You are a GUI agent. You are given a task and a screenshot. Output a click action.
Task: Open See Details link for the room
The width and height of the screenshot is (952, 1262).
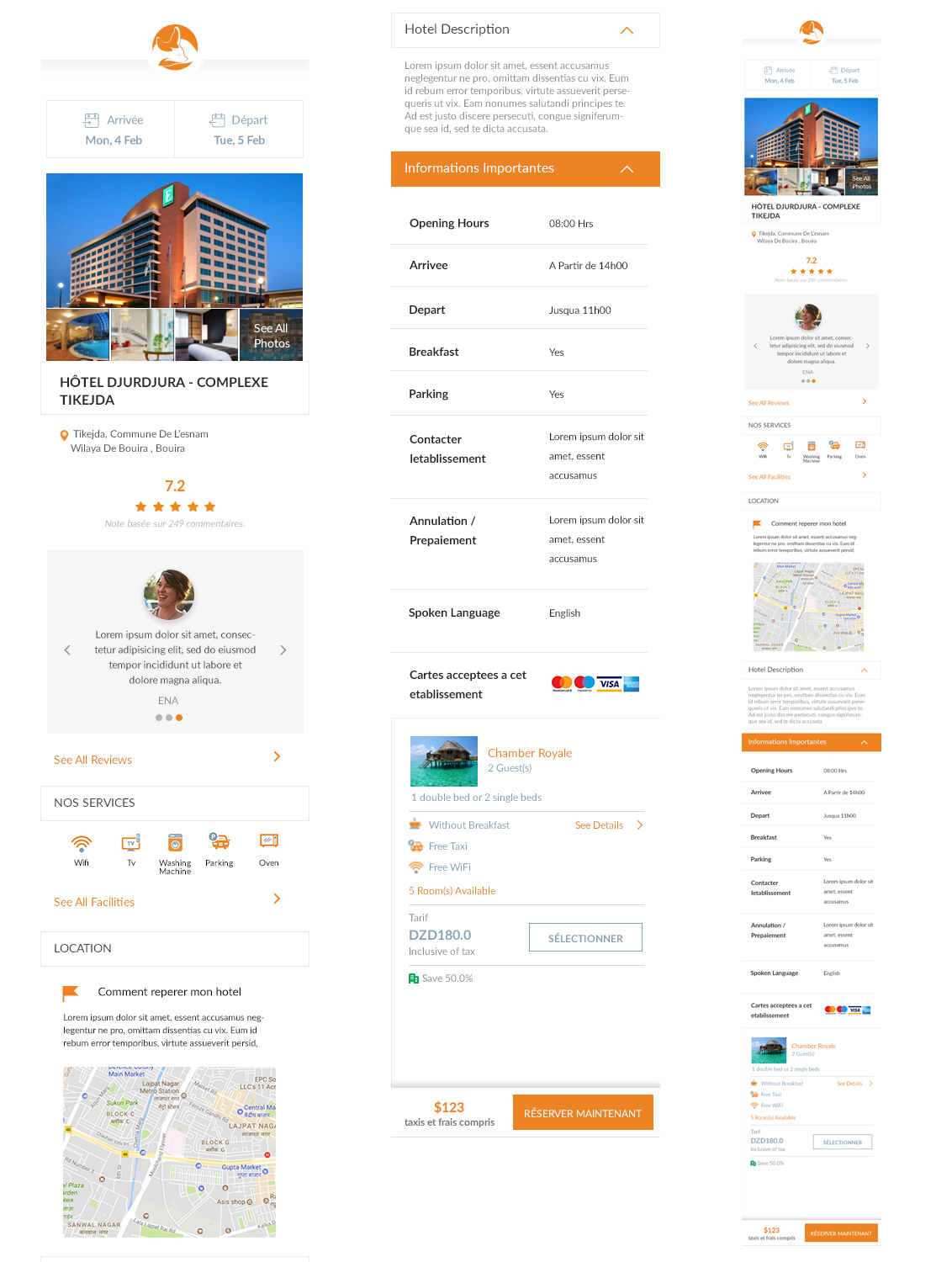[599, 825]
